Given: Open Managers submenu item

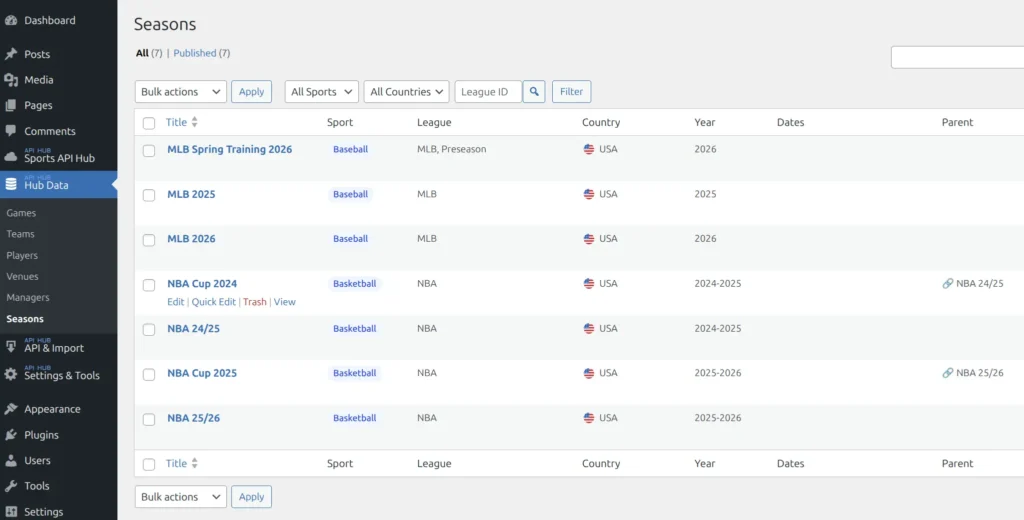Looking at the screenshot, I should (x=27, y=297).
